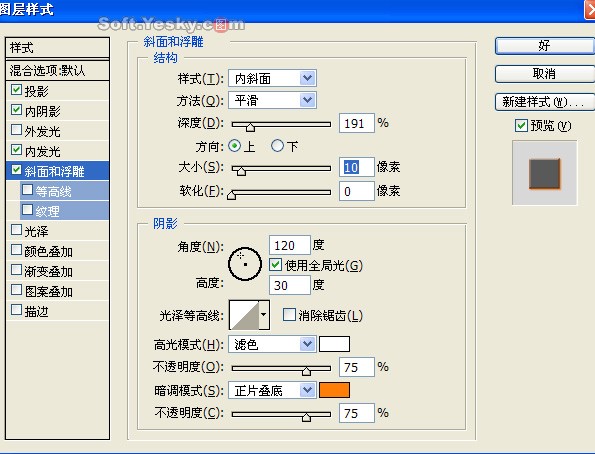This screenshot has width=595, height=454.
Task: Click the 取消 button
Action: point(545,74)
